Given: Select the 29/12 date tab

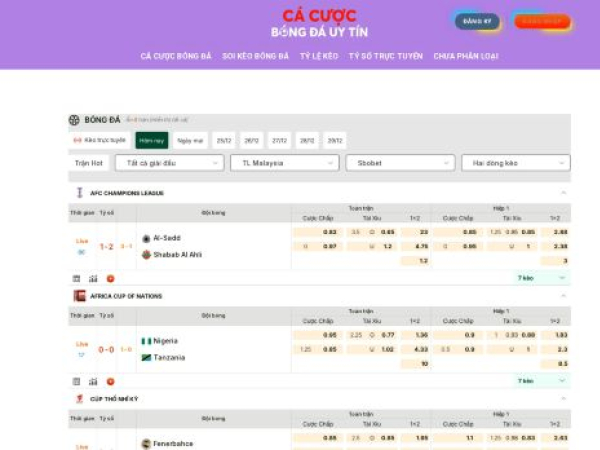Looking at the screenshot, I should 335,140.
